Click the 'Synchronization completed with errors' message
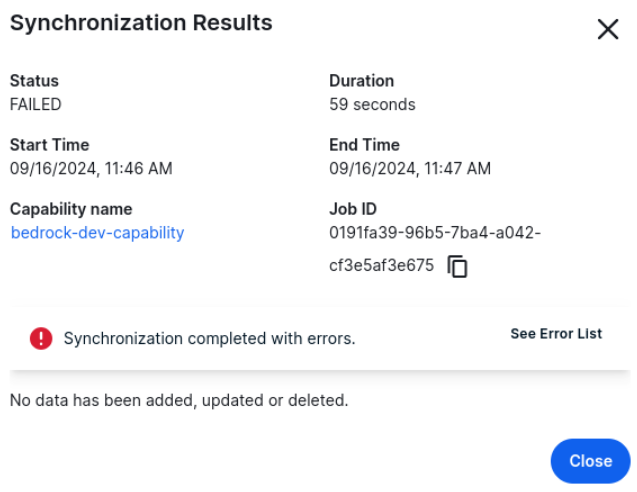The height and width of the screenshot is (492, 637). pyautogui.click(x=209, y=339)
